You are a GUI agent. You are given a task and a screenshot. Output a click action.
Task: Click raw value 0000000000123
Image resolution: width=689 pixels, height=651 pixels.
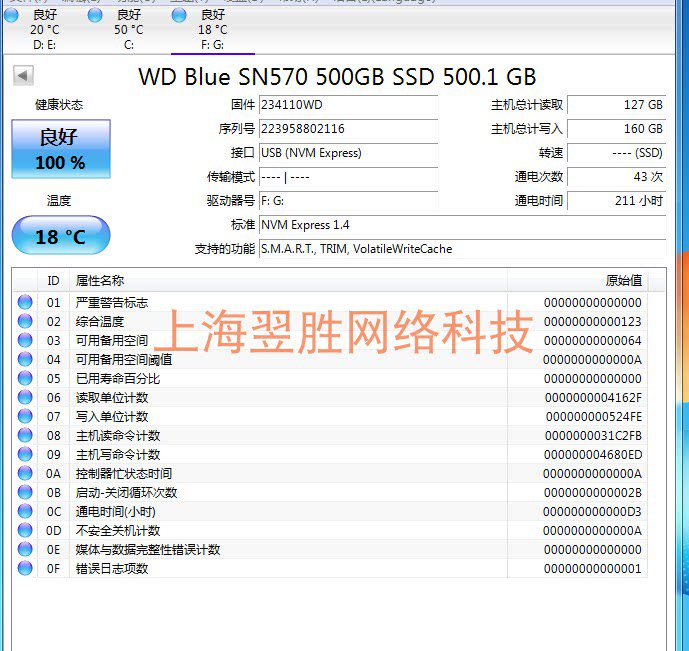[593, 322]
